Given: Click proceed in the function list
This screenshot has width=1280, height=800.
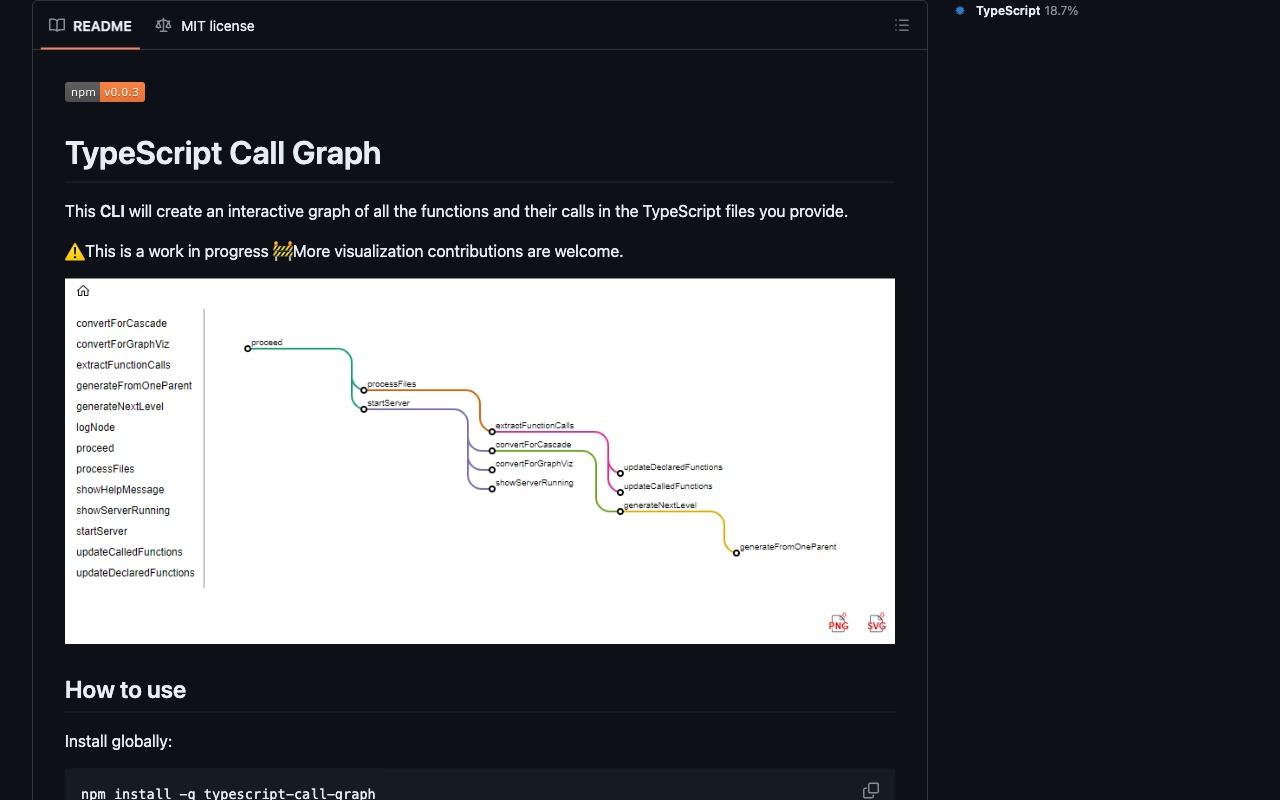Looking at the screenshot, I should pyautogui.click(x=95, y=448).
